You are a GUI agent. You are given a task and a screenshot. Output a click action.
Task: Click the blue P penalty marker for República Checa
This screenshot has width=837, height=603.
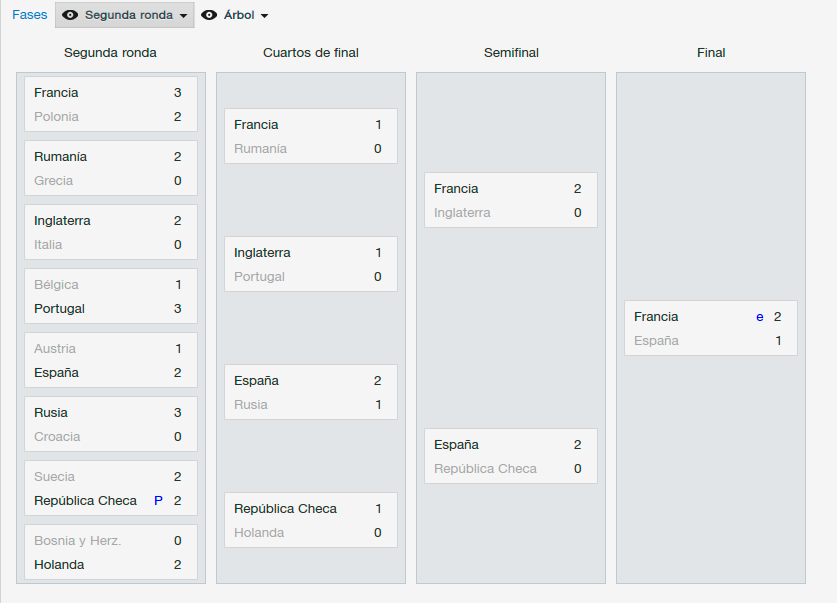(158, 501)
